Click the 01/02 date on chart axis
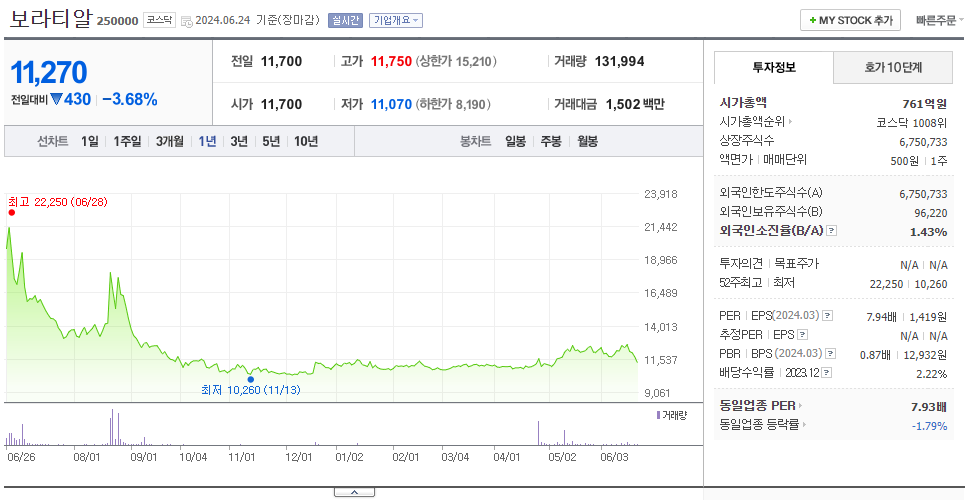968x500 pixels. pyautogui.click(x=349, y=457)
